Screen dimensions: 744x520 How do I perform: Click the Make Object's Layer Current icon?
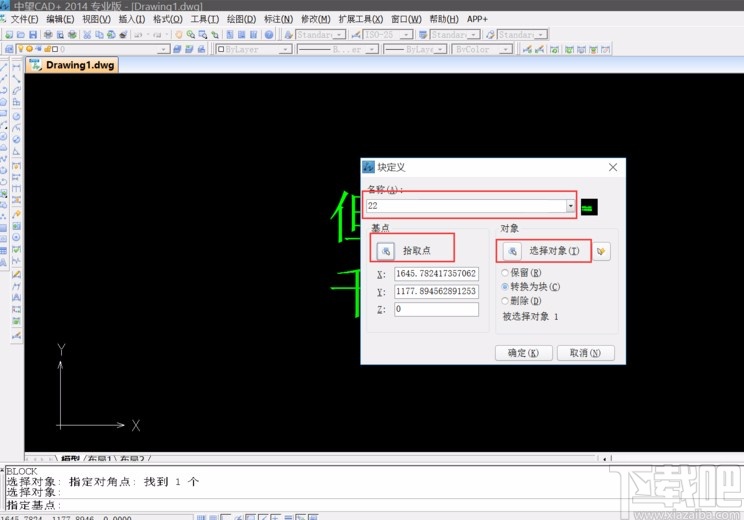[177, 49]
